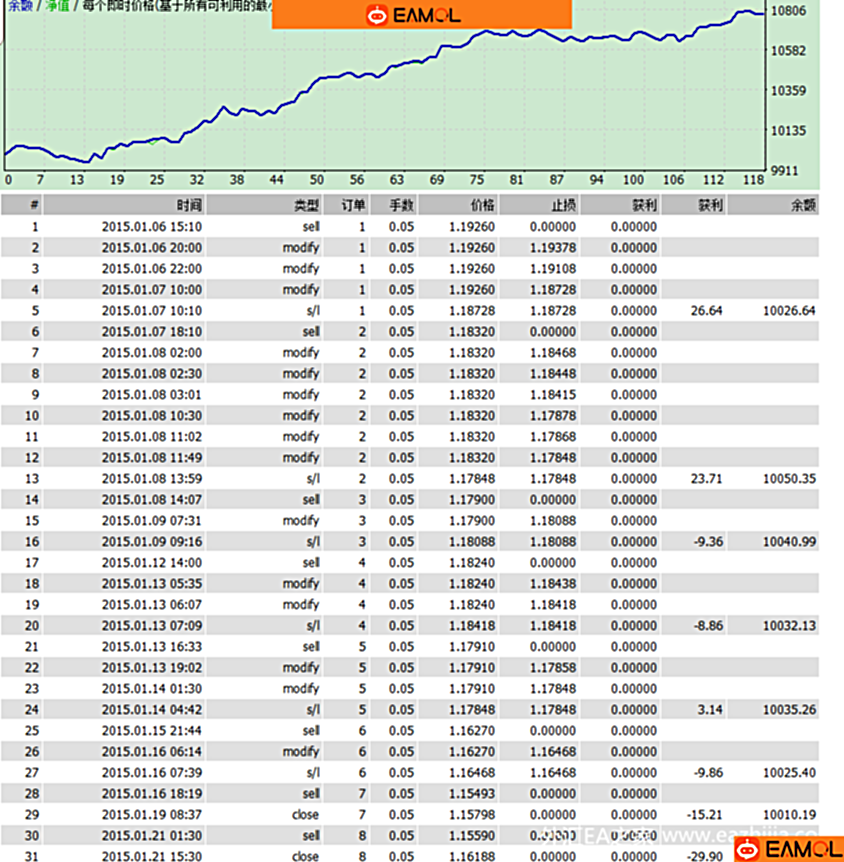The height and width of the screenshot is (862, 844).
Task: Select the 类型 column header
Action: (306, 205)
